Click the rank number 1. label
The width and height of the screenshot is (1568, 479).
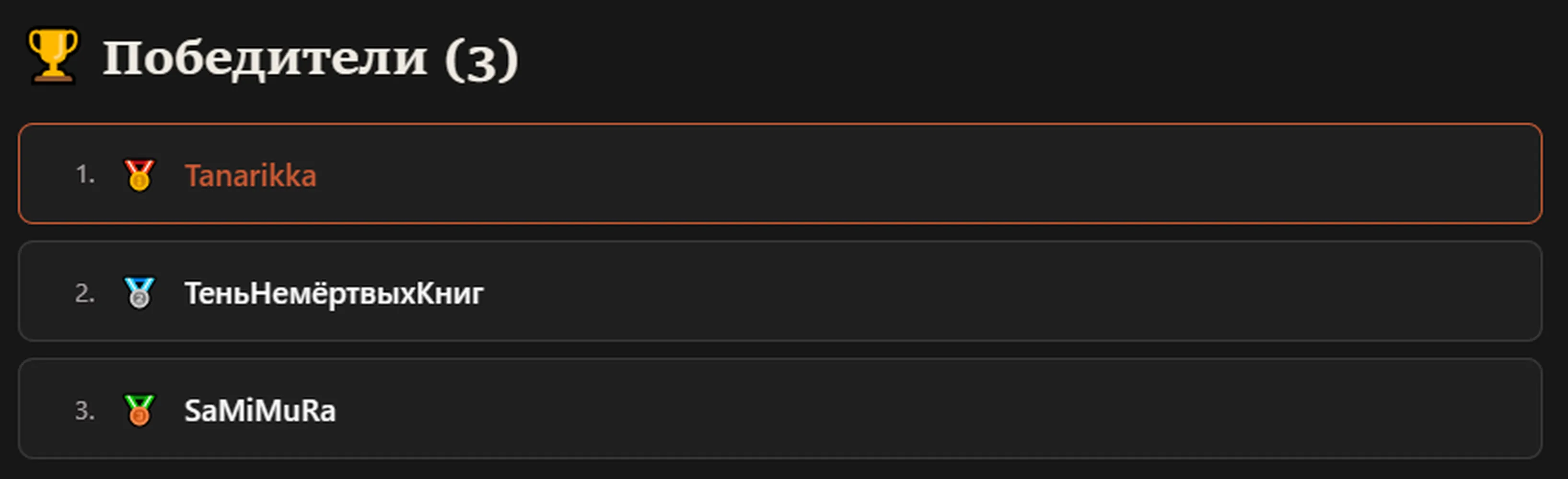[x=85, y=175]
